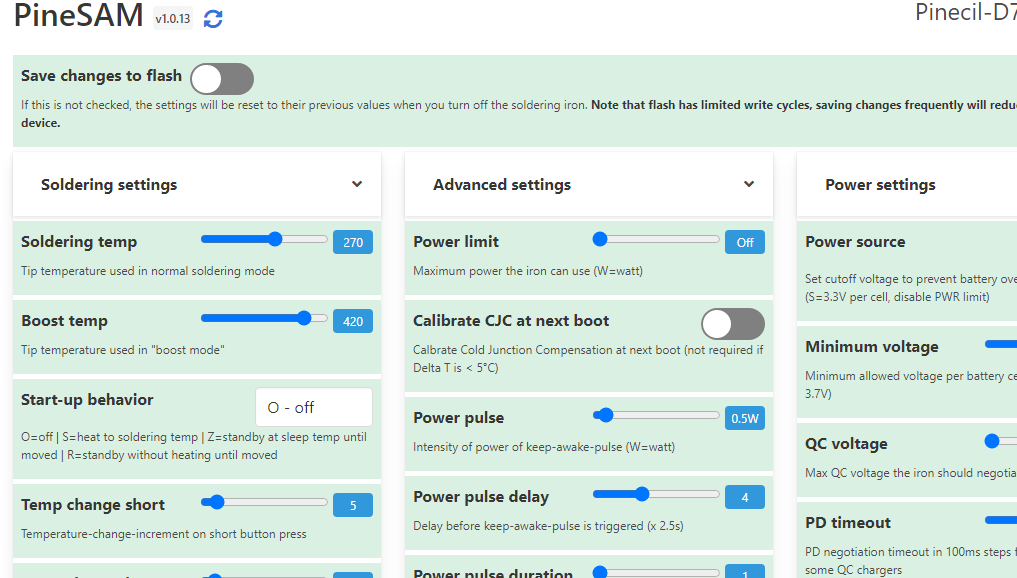Collapse the Soldering settings section
Image resolution: width=1017 pixels, height=578 pixels.
pos(356,184)
